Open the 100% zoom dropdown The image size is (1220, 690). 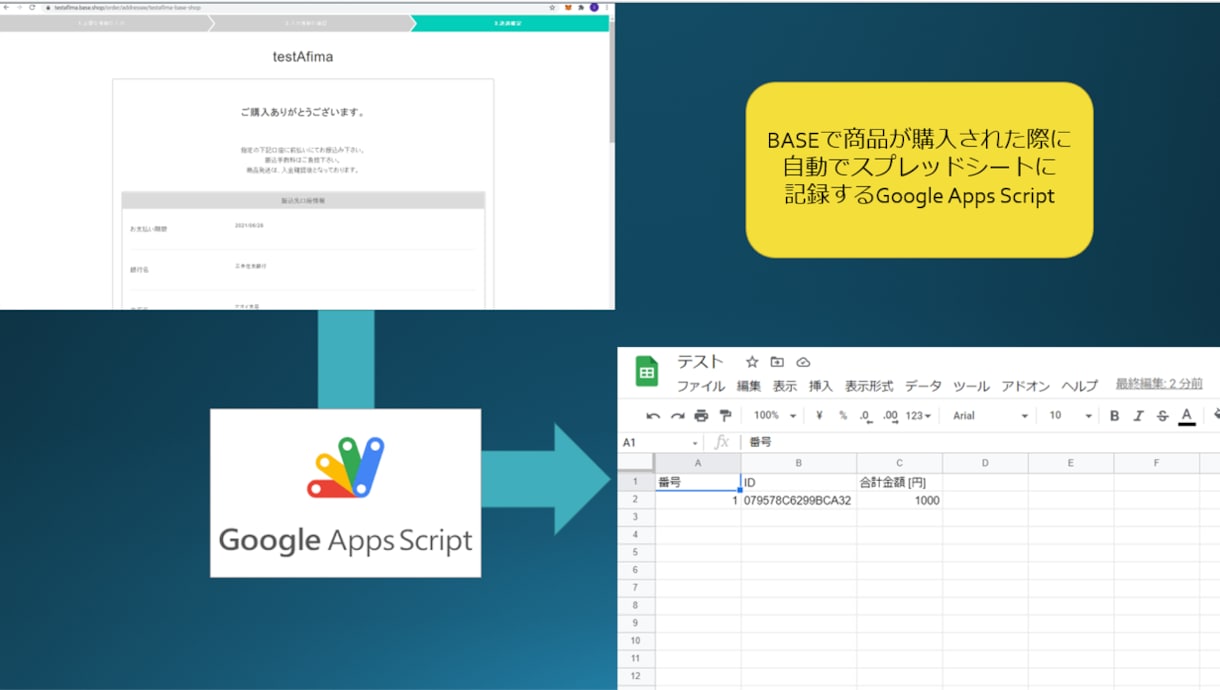775,416
